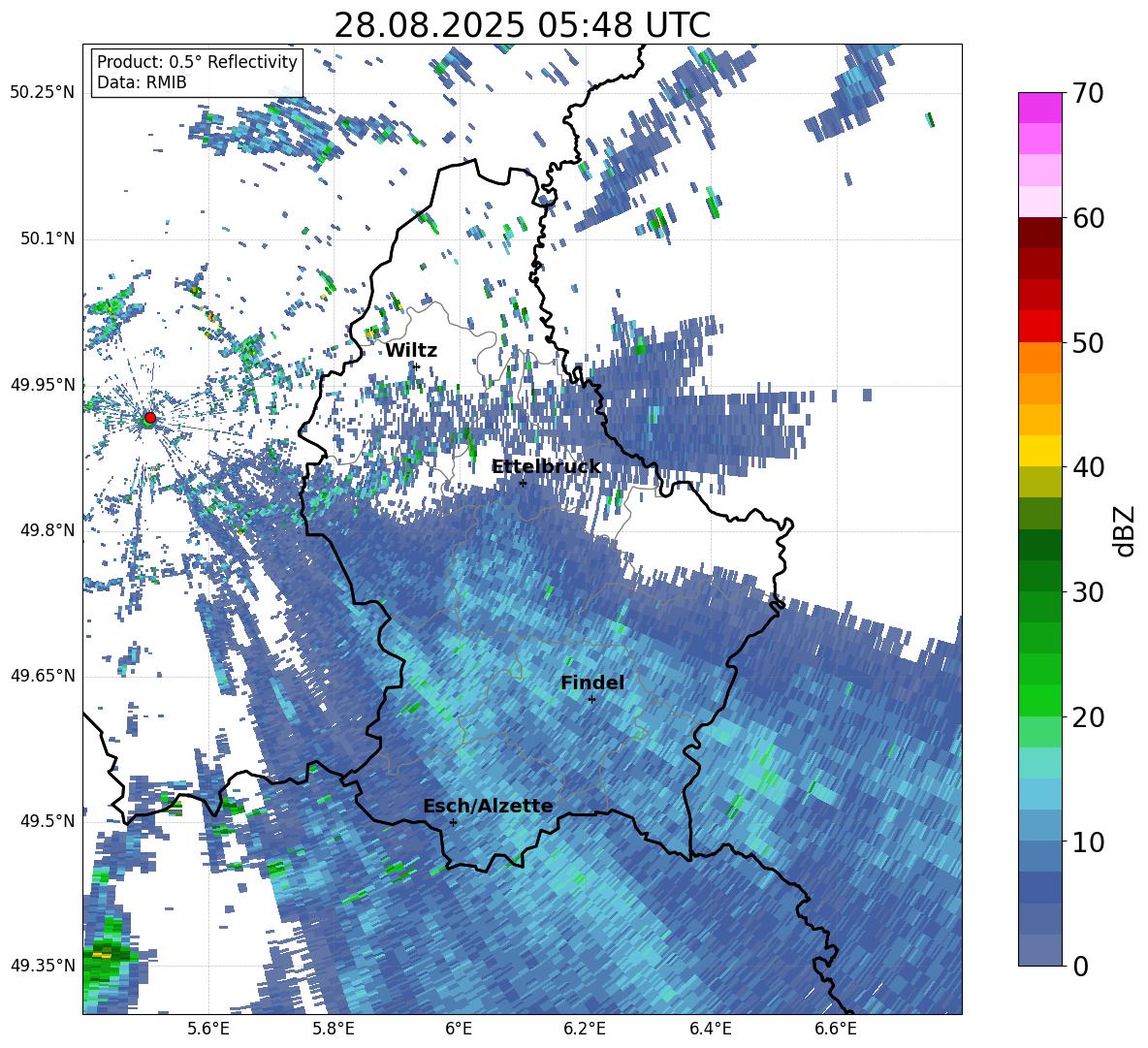Click the 50.1°N latitude label
This screenshot has height=1048, width=1148.
click(47, 239)
